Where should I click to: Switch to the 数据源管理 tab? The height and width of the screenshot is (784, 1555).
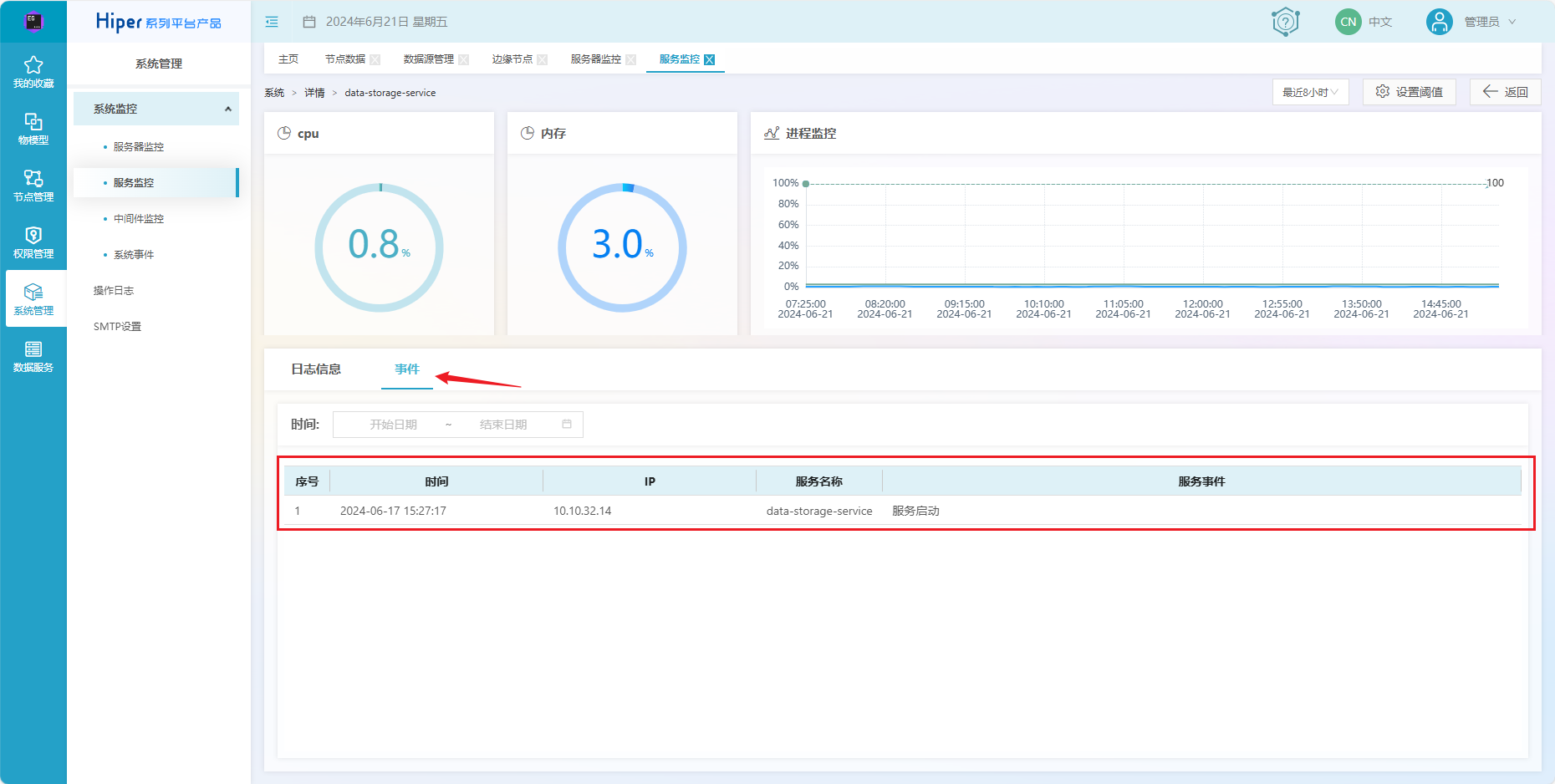pyautogui.click(x=429, y=59)
